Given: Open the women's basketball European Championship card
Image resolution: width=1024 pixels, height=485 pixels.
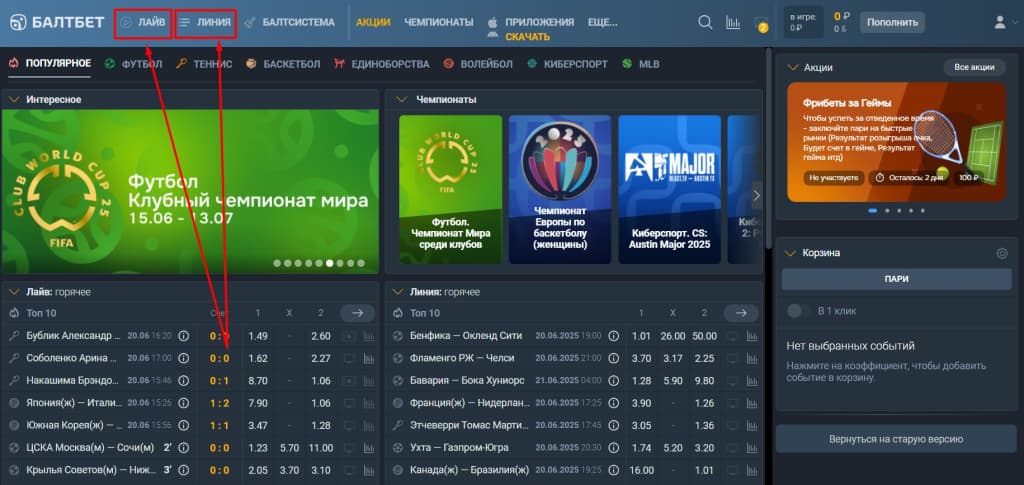Looking at the screenshot, I should click(560, 189).
